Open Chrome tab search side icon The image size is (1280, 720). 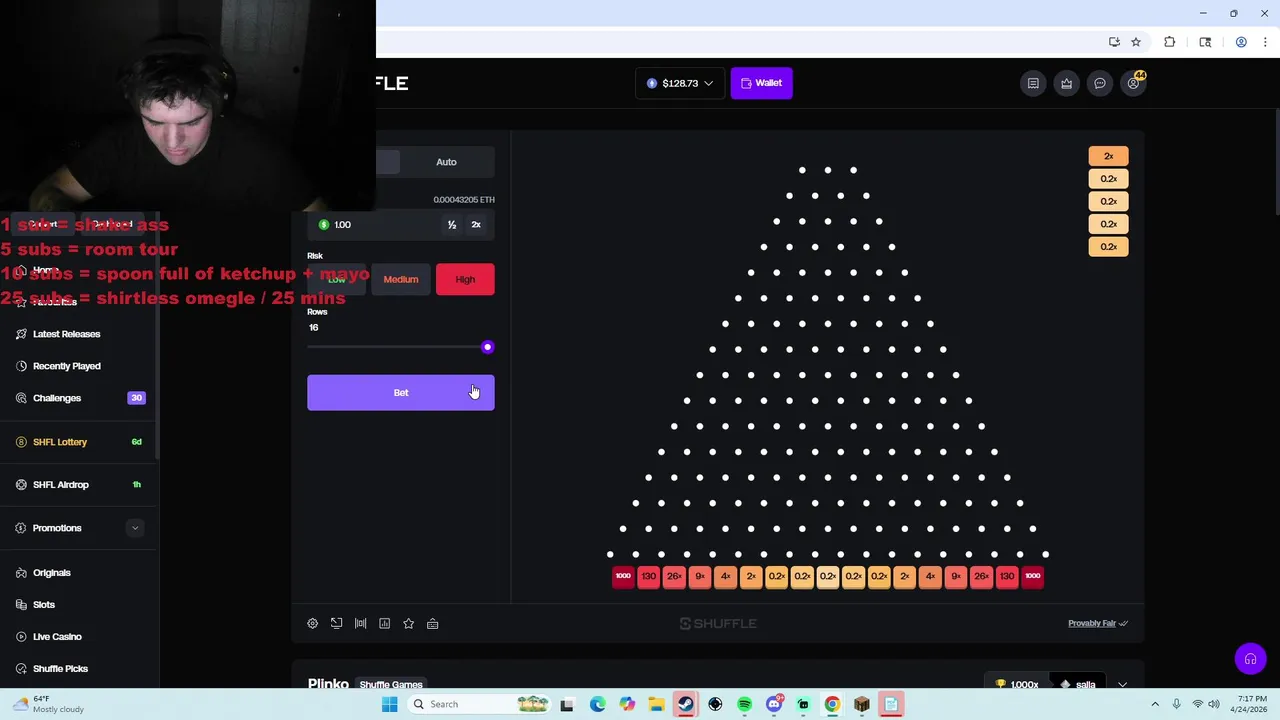click(1205, 42)
